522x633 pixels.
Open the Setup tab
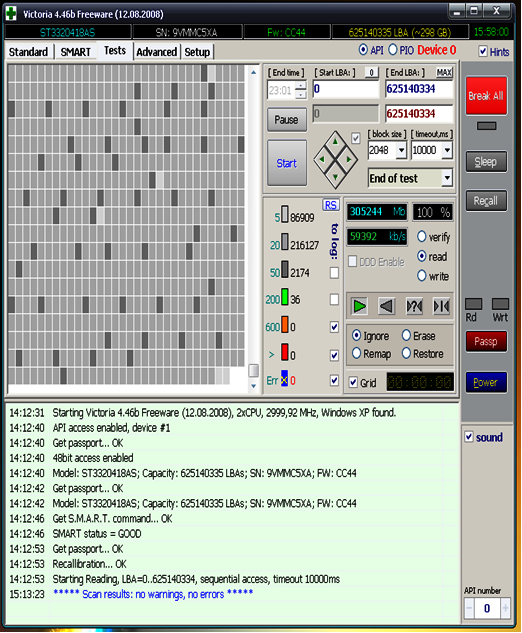197,52
